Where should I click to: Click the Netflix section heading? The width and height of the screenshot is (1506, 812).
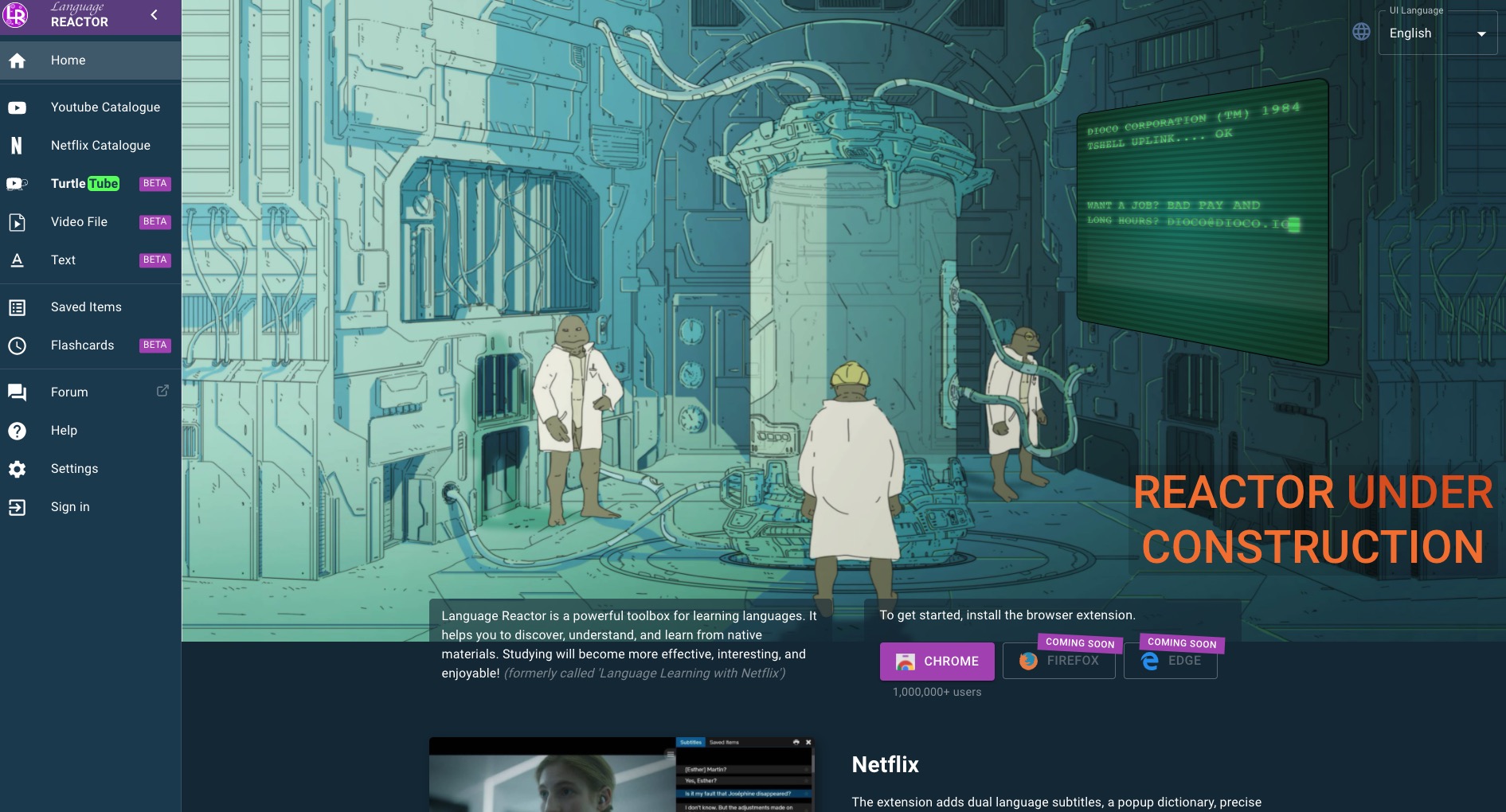coord(885,765)
